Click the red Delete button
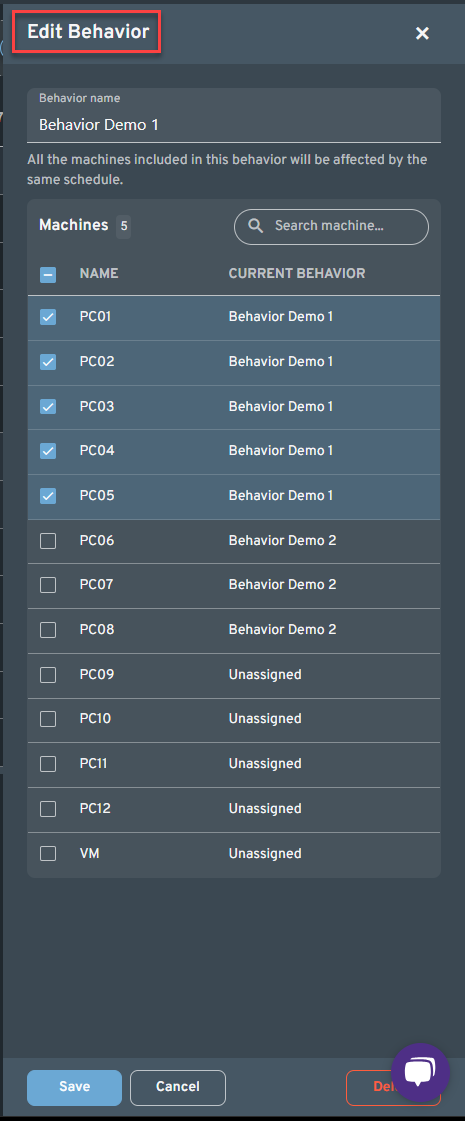The height and width of the screenshot is (1121, 465). [393, 1087]
